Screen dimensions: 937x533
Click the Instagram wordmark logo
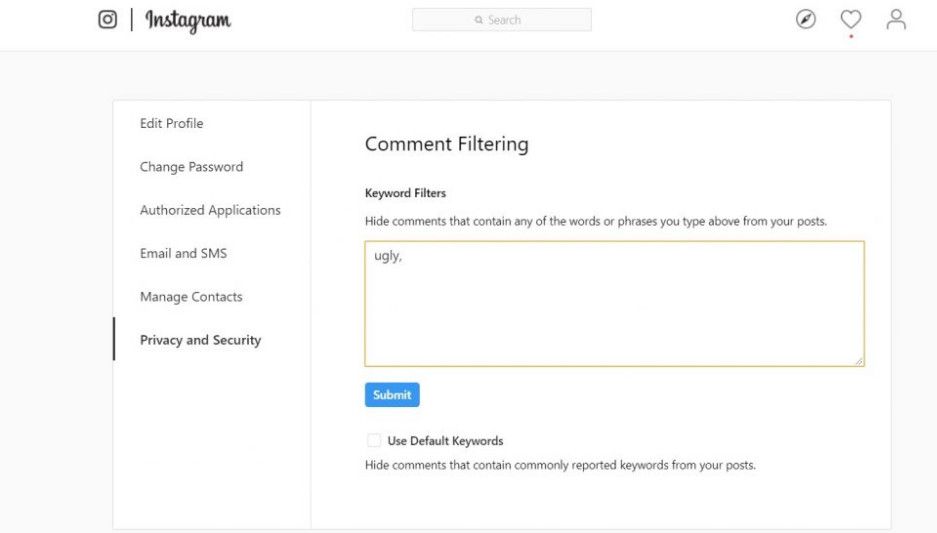(188, 20)
